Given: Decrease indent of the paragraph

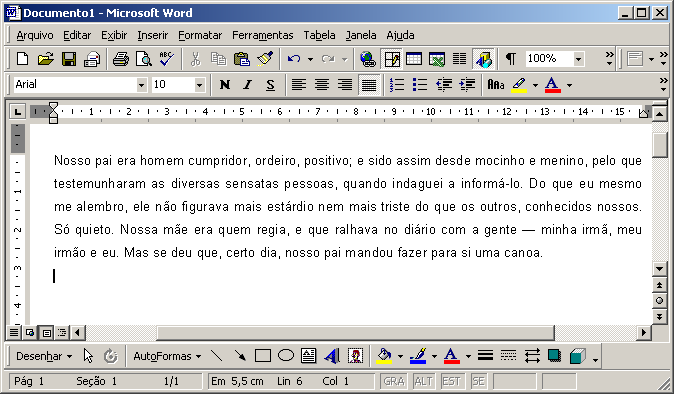Looking at the screenshot, I should tap(444, 85).
